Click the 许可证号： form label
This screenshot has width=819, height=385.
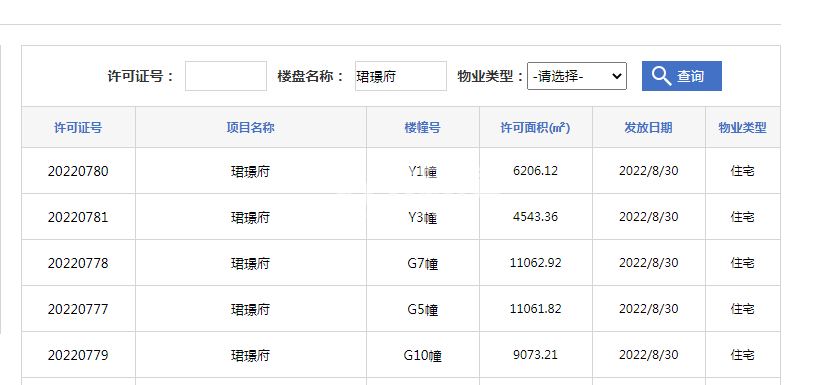pos(141,76)
